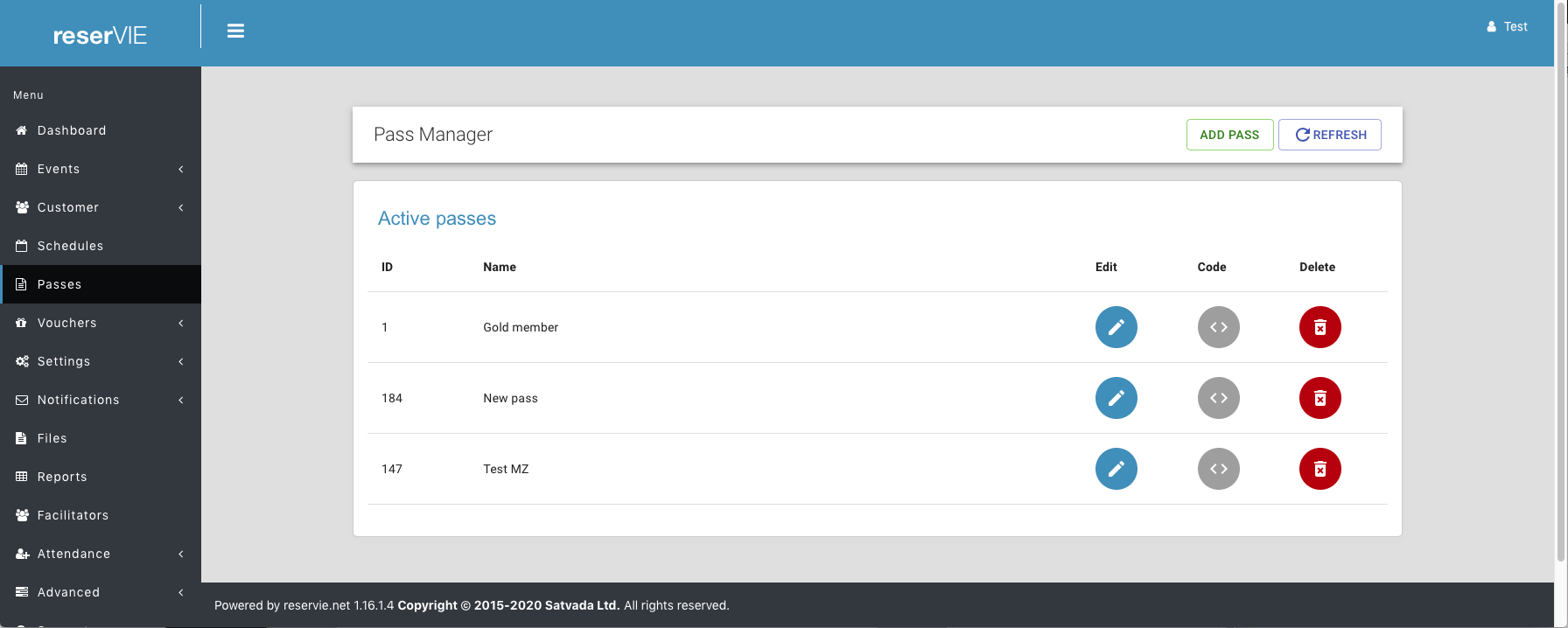Image resolution: width=1568 pixels, height=628 pixels.
Task: Delete the New pass entry
Action: tap(1319, 398)
